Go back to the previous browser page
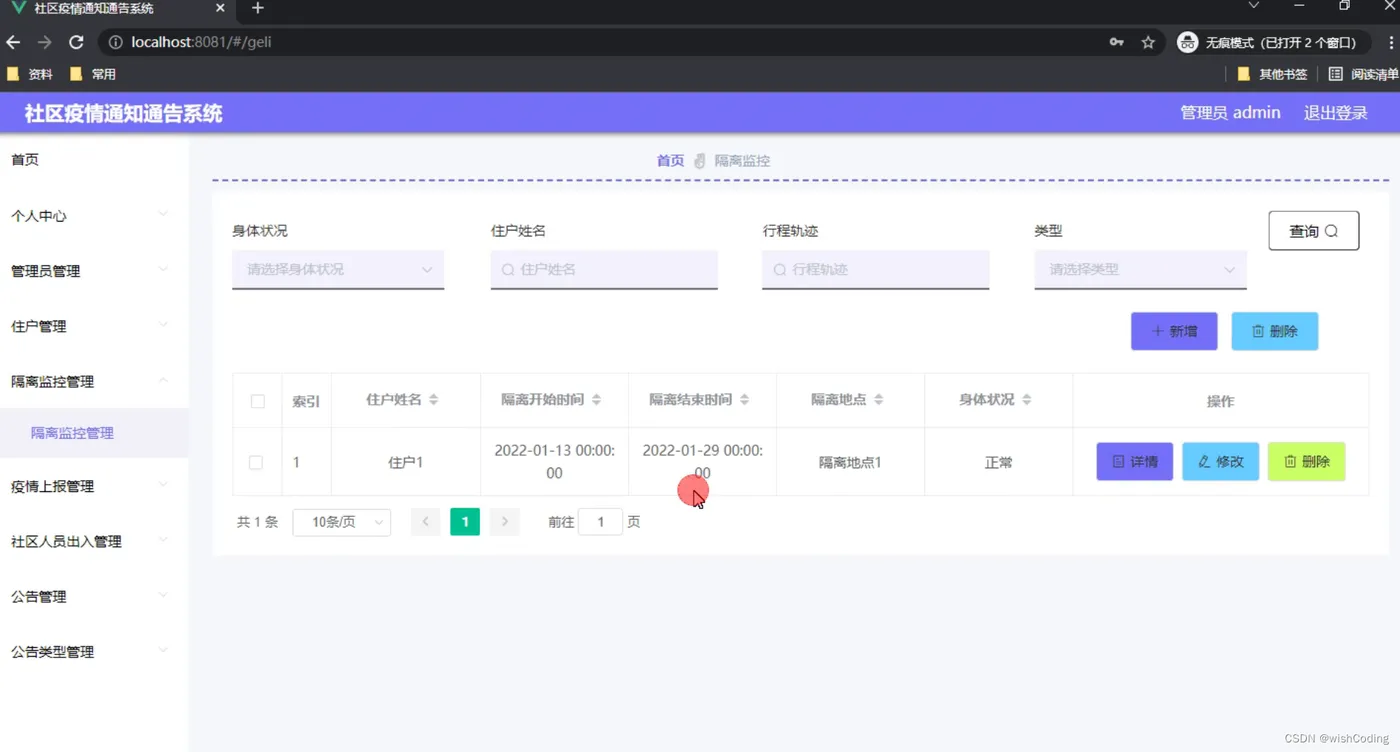 [13, 42]
